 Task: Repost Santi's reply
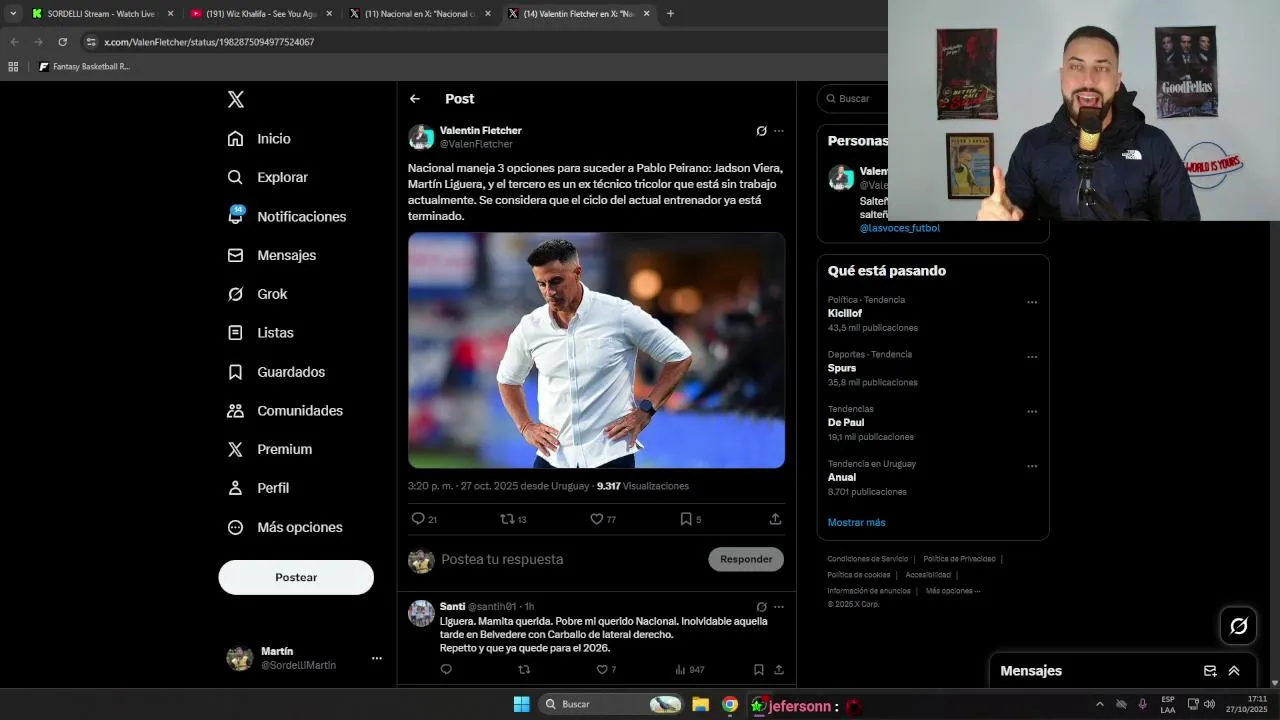524,670
